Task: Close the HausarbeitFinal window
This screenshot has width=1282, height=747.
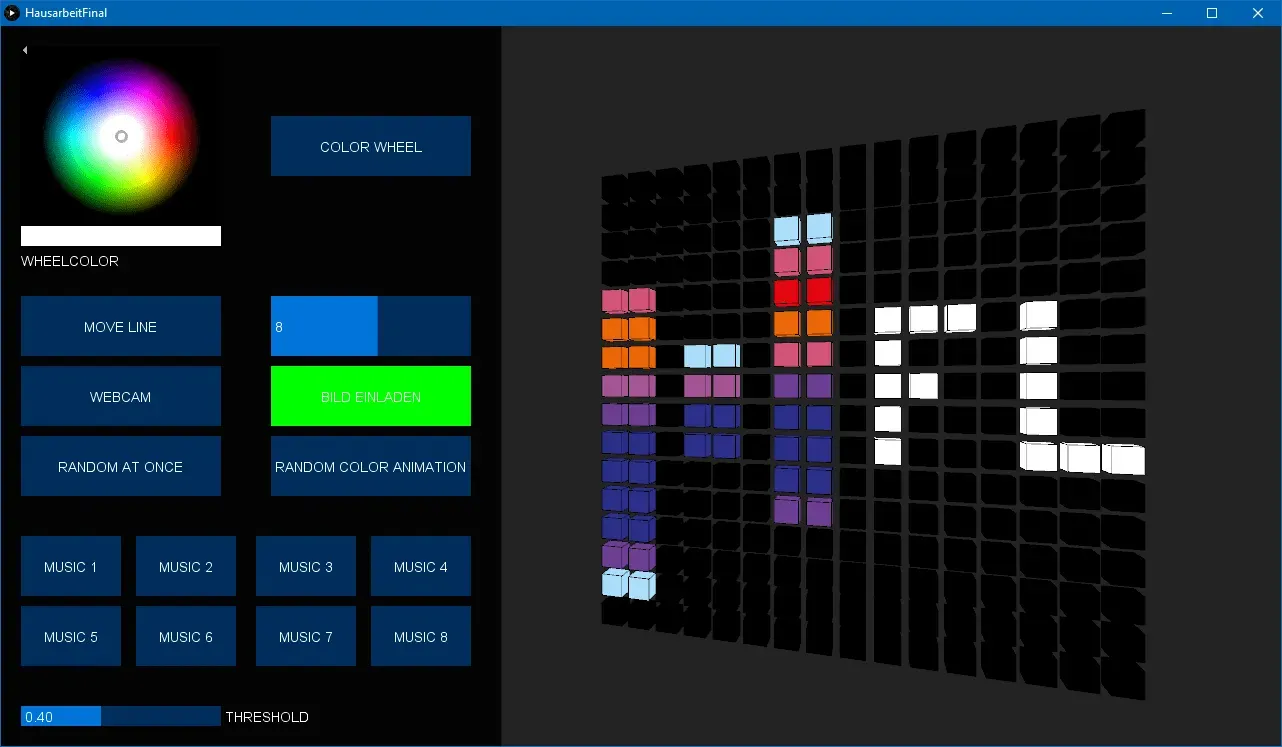Action: (1258, 13)
